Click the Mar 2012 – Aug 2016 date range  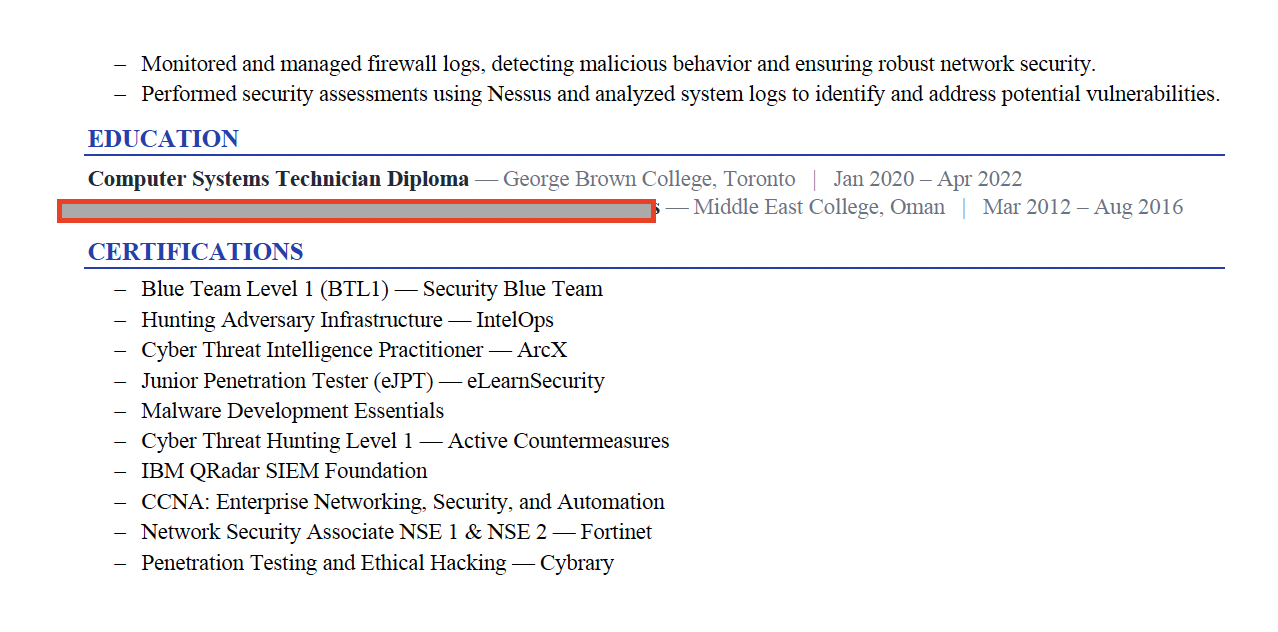tap(1083, 207)
